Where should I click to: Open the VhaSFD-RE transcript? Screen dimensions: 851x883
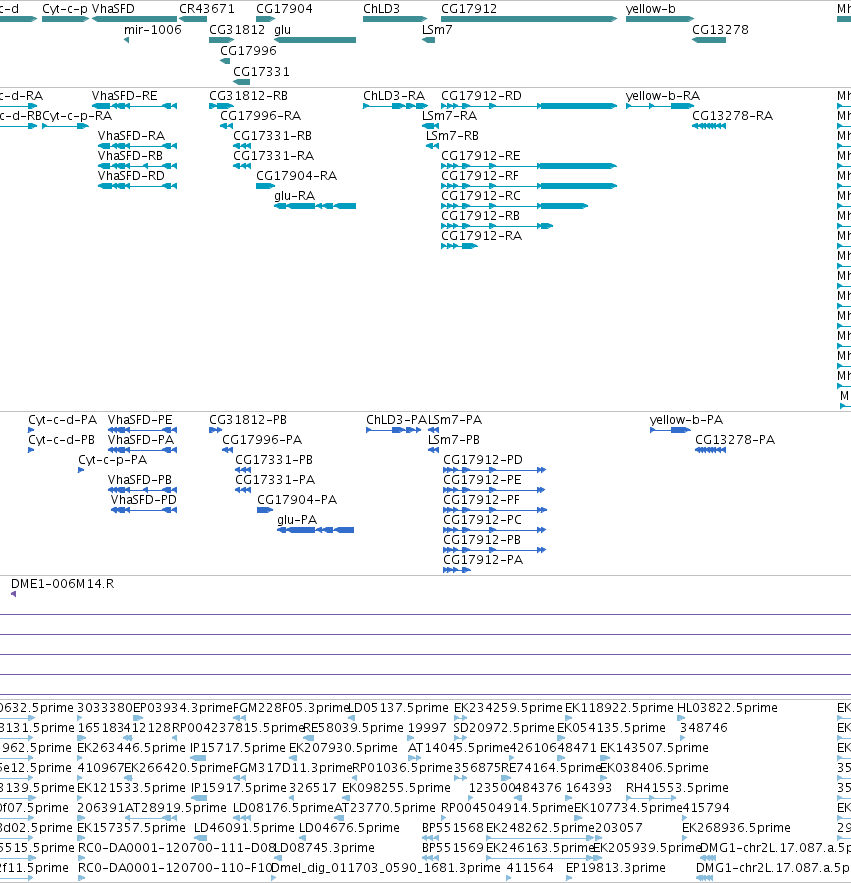pos(134,106)
